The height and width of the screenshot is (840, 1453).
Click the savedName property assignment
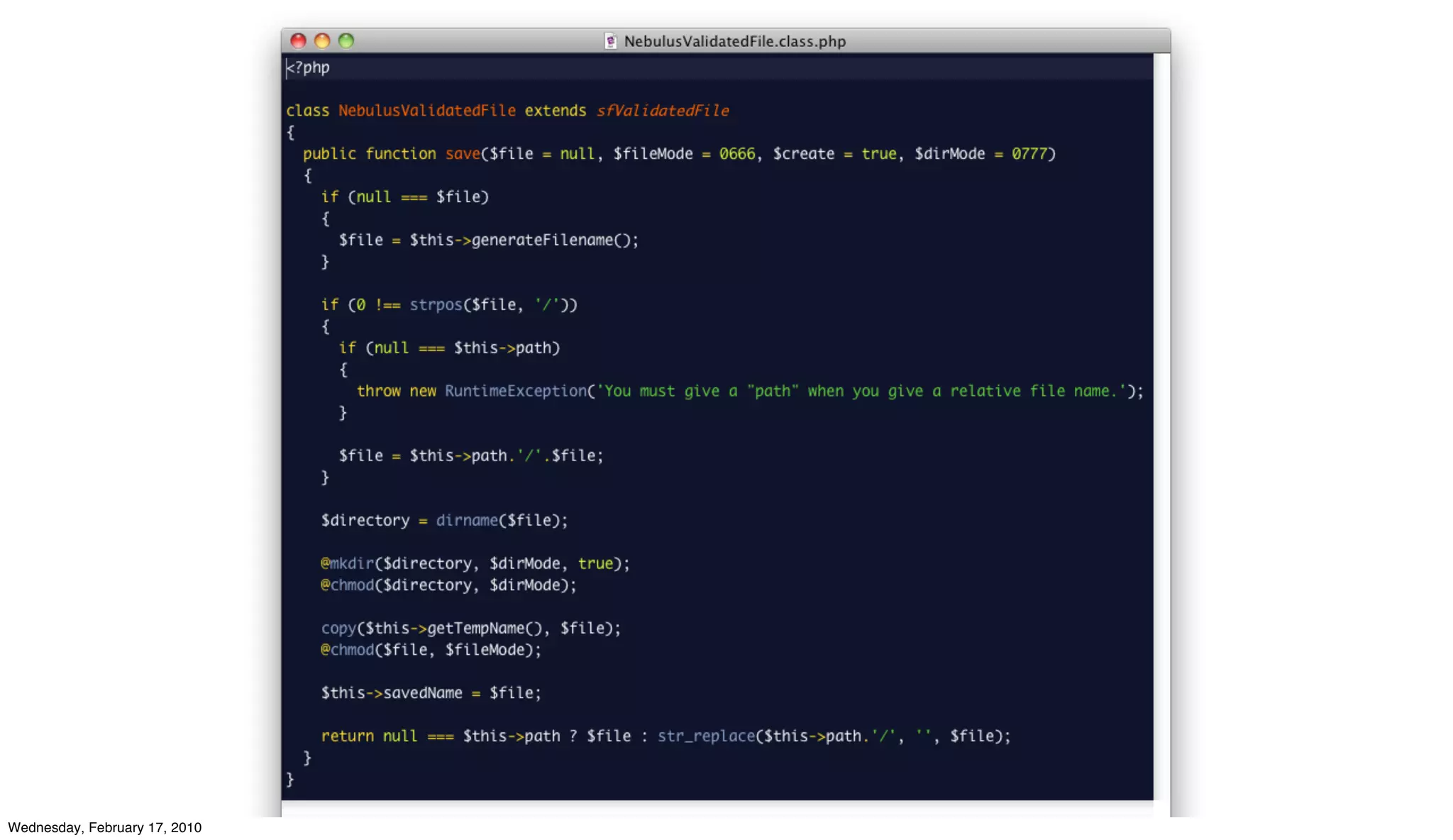pos(422,693)
